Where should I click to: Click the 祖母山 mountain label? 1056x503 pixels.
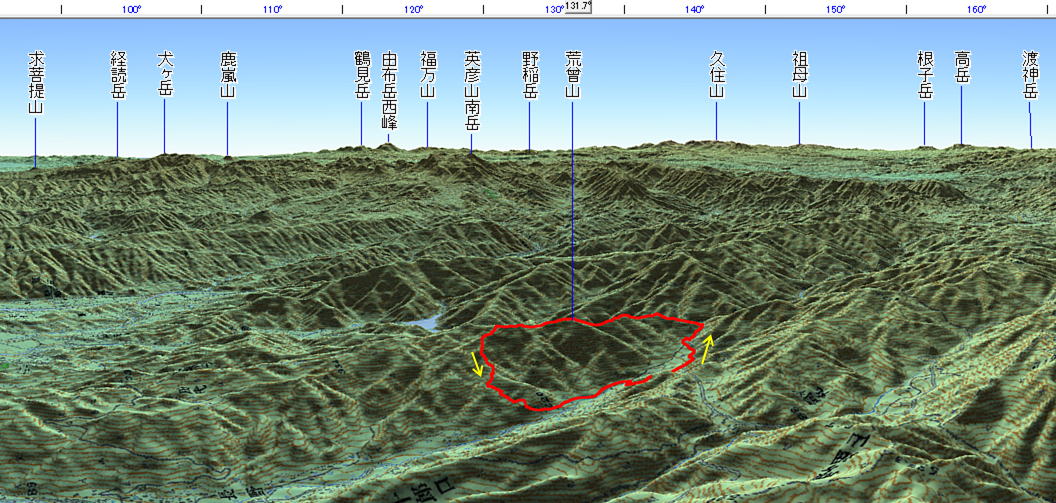799,75
